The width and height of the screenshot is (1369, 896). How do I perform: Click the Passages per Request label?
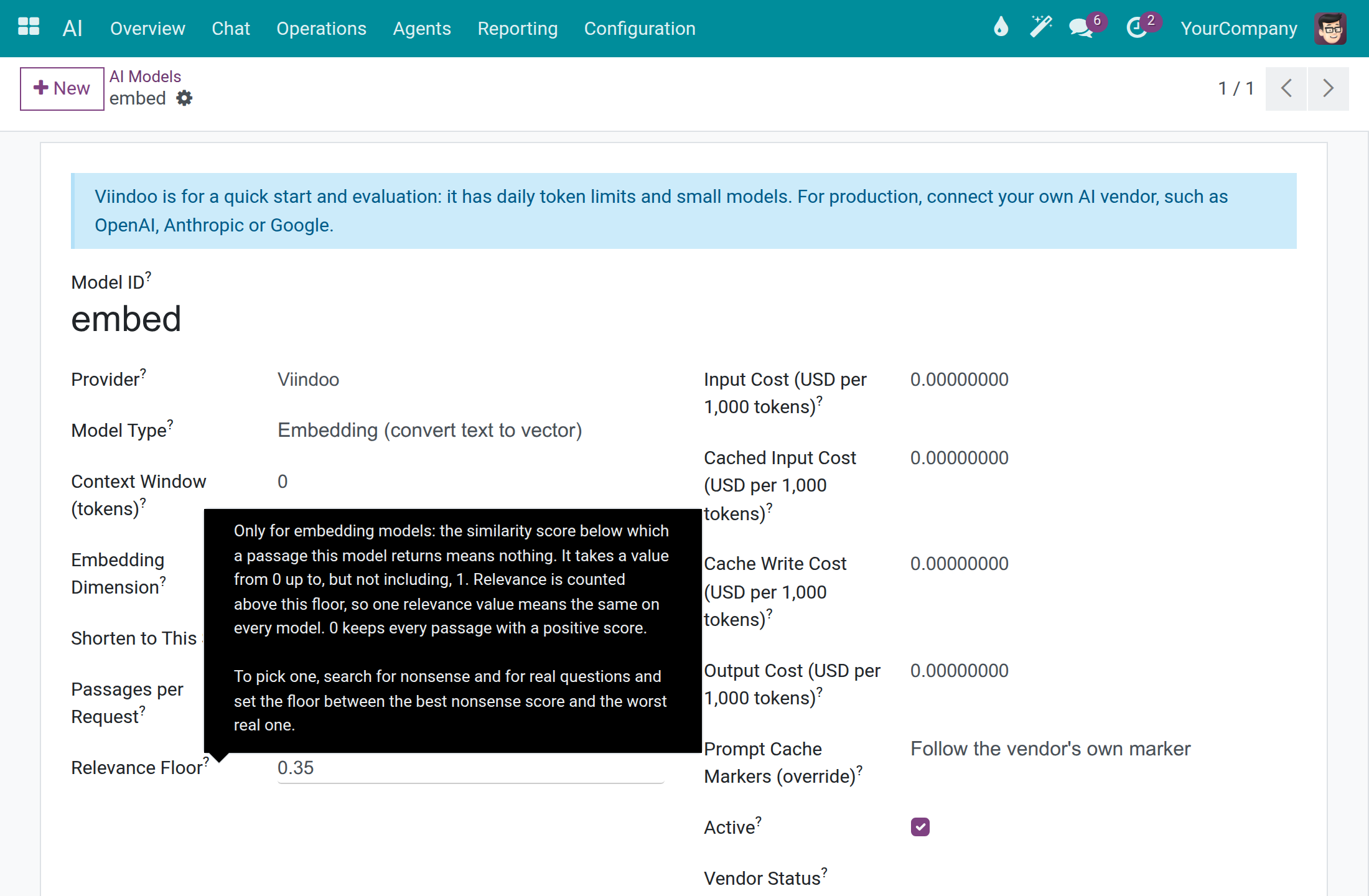(127, 702)
